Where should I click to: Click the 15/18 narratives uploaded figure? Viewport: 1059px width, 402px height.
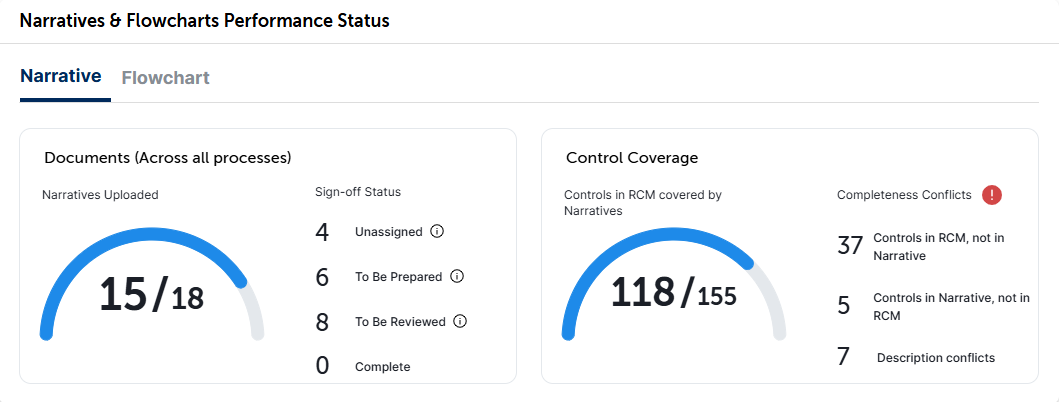click(x=151, y=295)
